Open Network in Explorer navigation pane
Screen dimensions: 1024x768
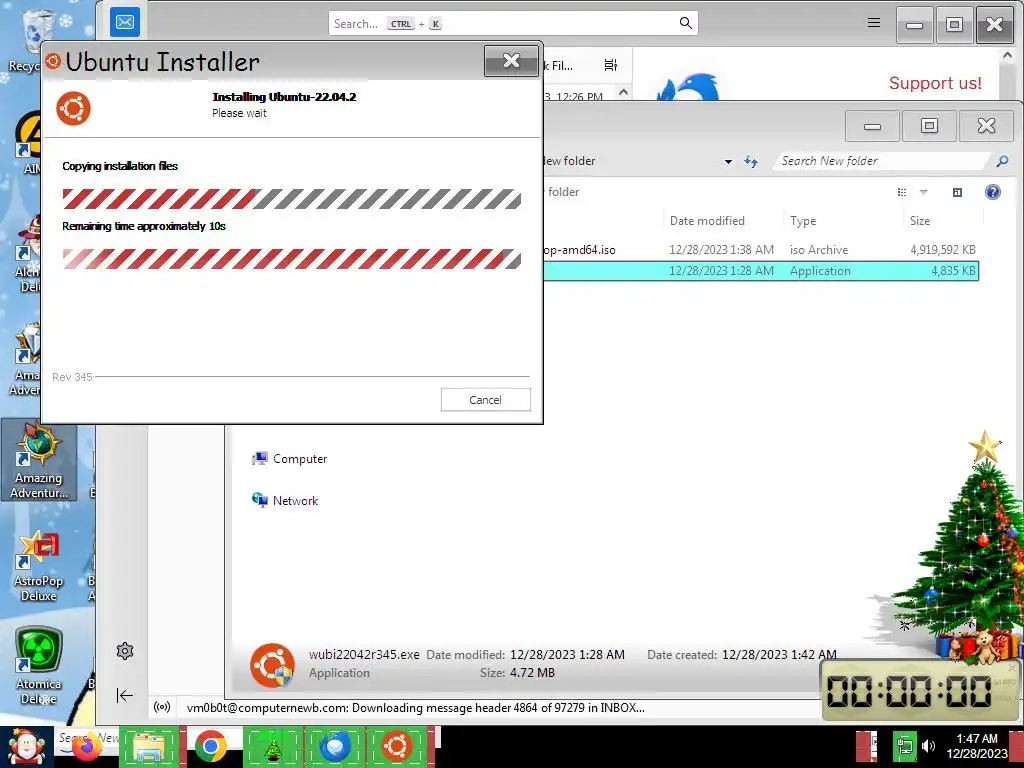pos(285,500)
